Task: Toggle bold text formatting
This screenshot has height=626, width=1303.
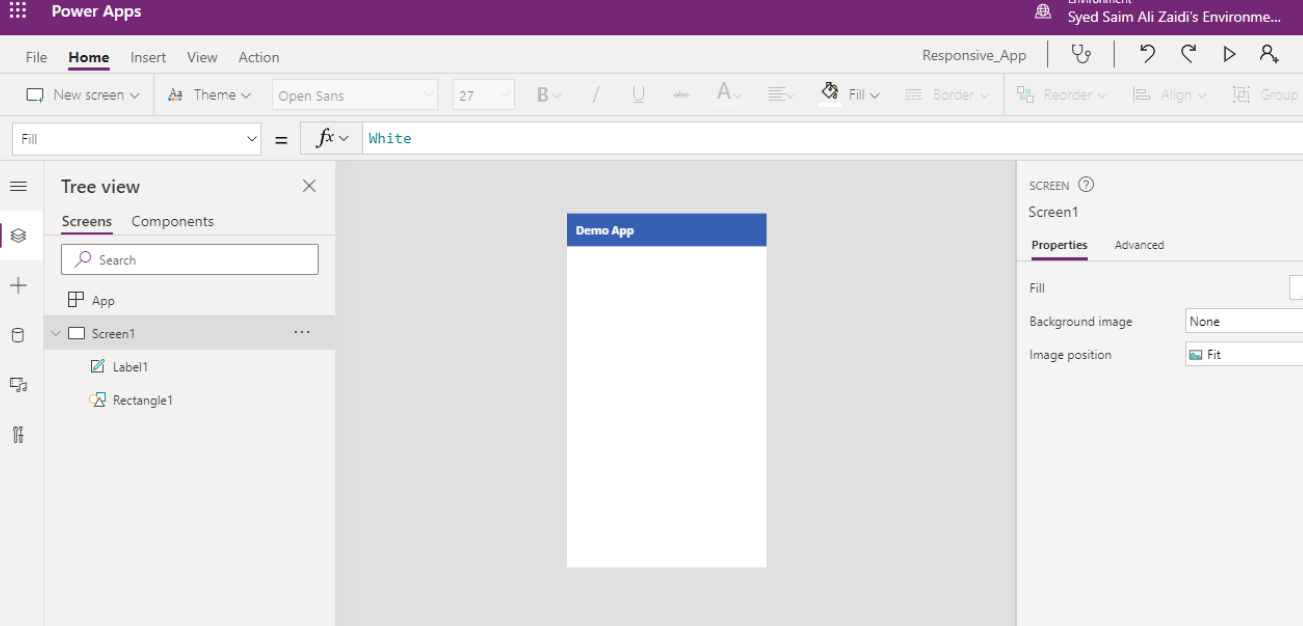Action: (543, 93)
